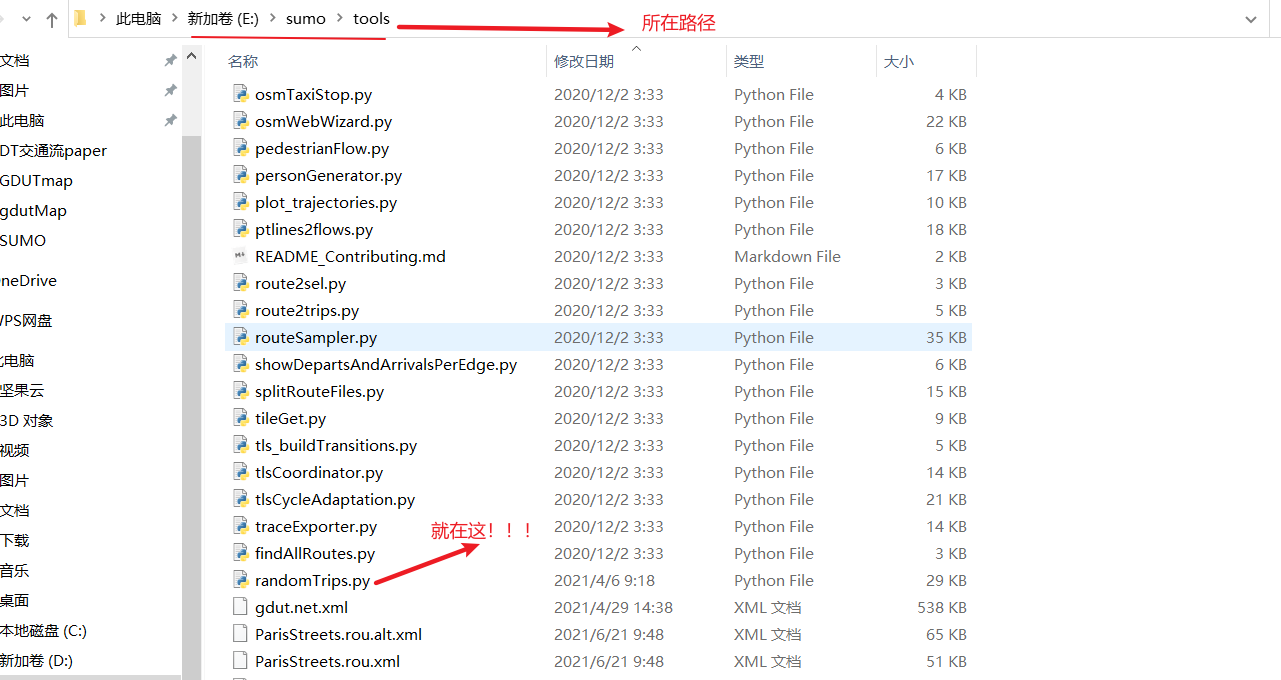Click the sort arrow on 修改日期 column
1281x680 pixels.
click(x=635, y=49)
